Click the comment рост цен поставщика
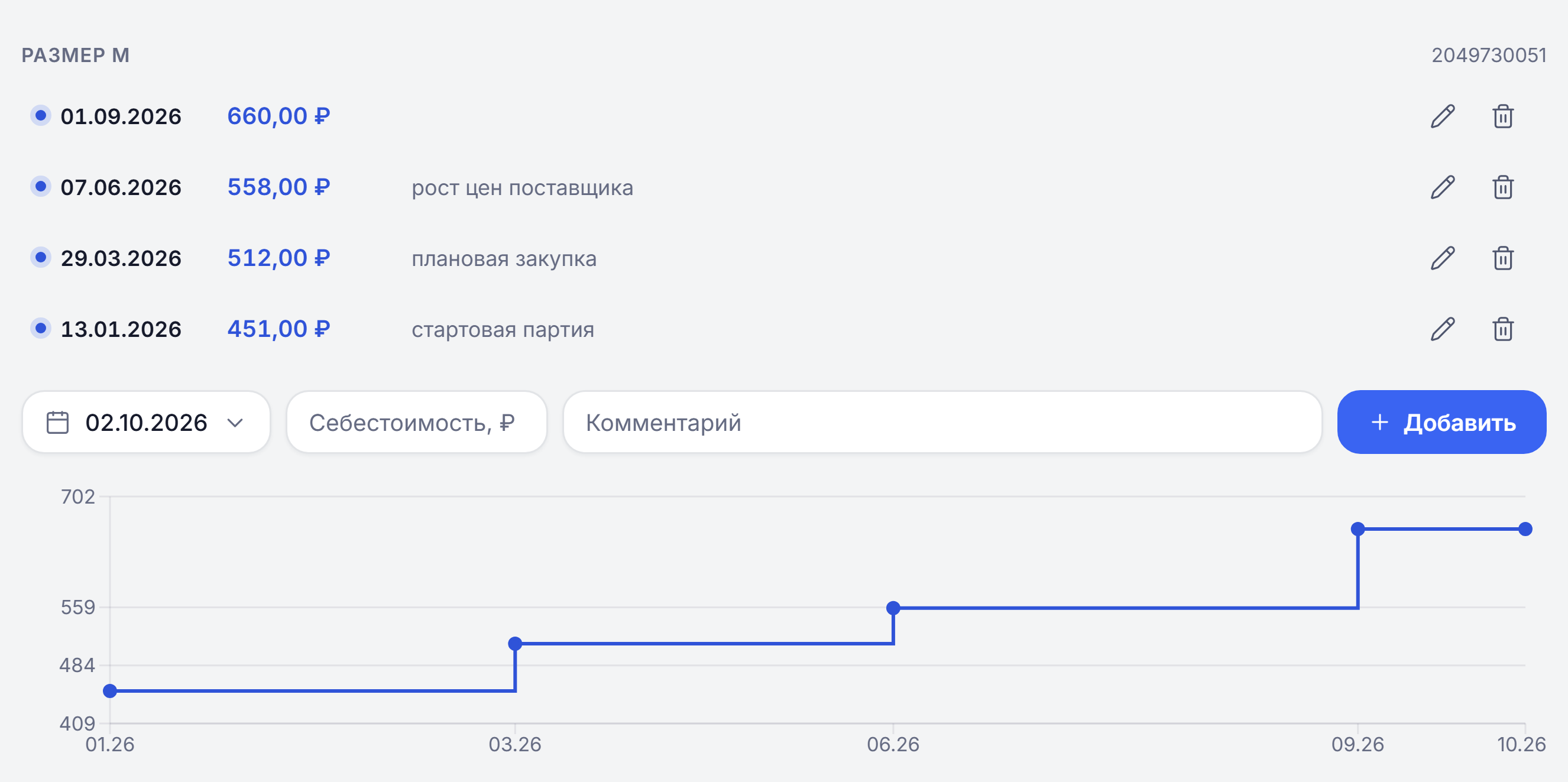 click(x=522, y=188)
